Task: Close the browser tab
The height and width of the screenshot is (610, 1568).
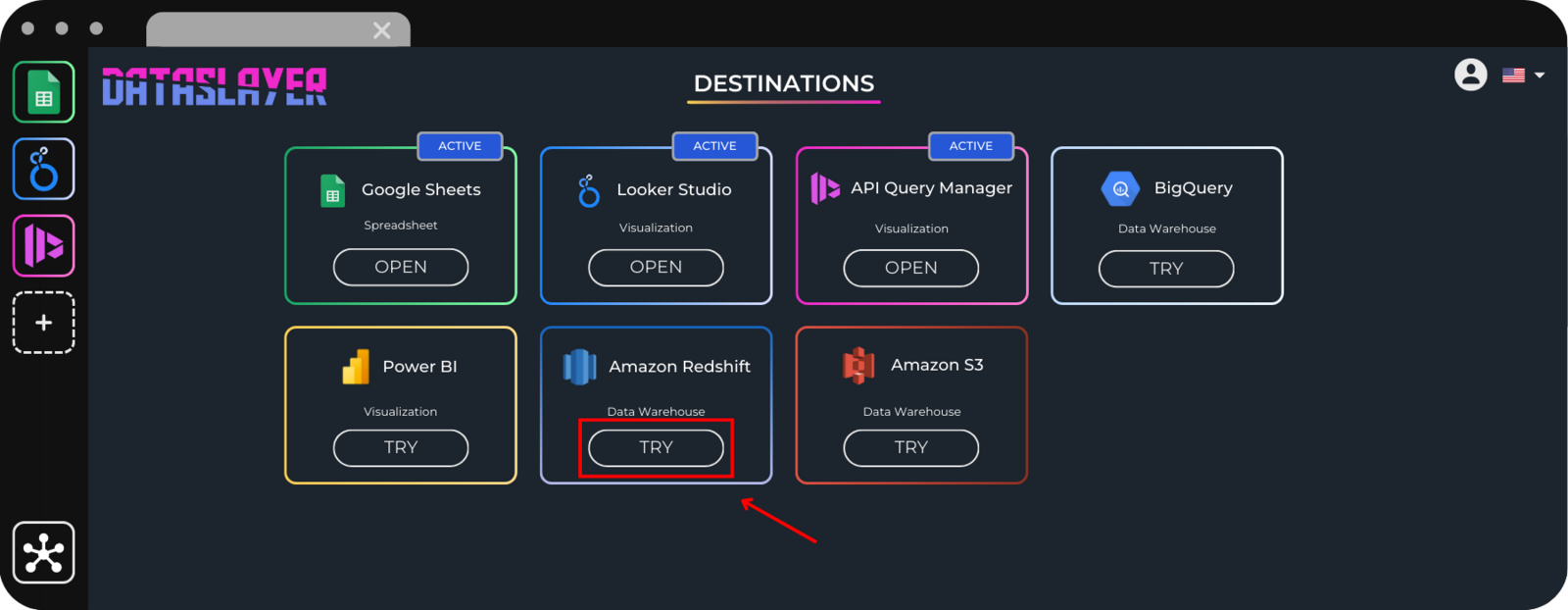Action: point(382,30)
